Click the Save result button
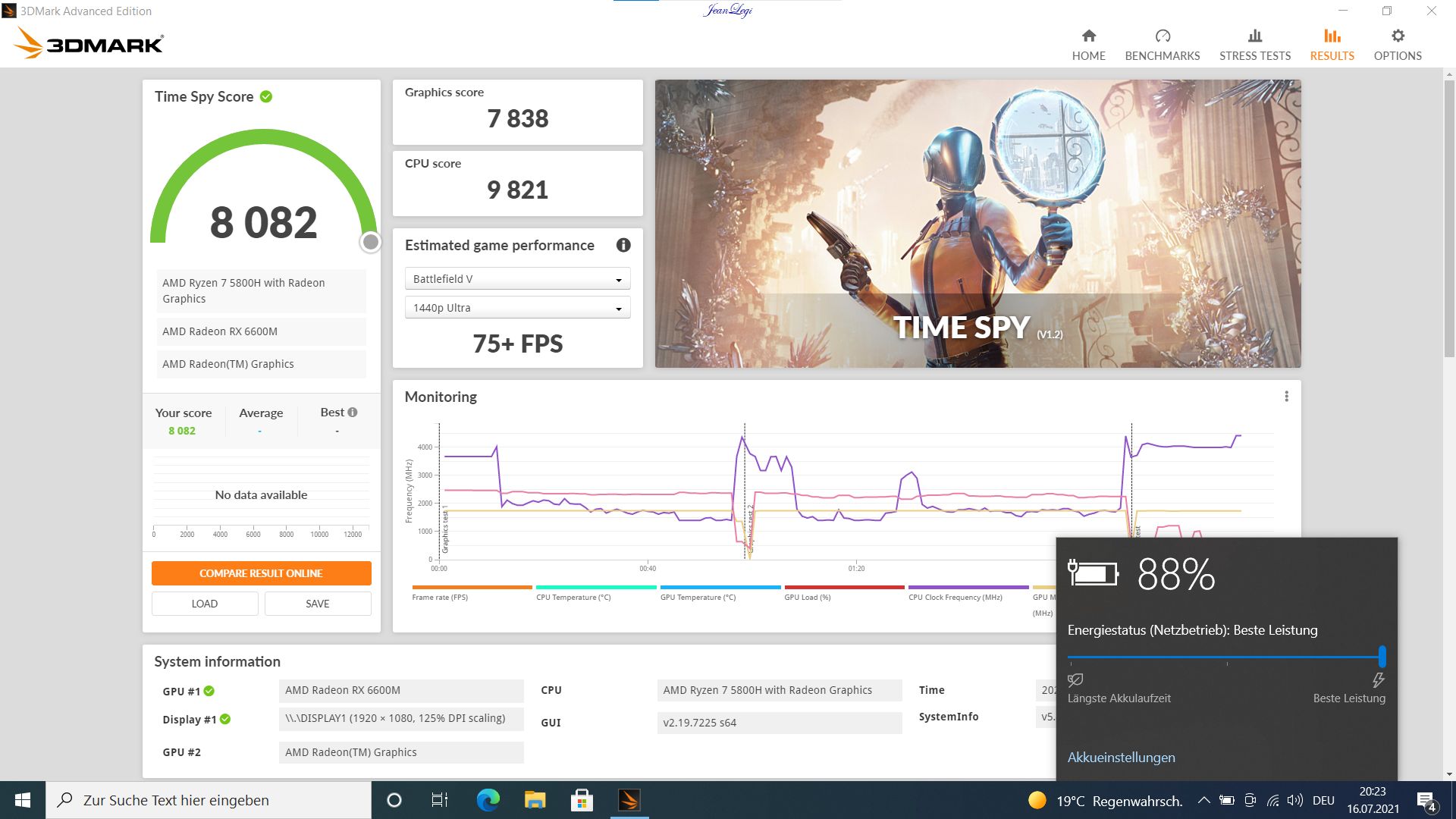This screenshot has height=819, width=1456. point(317,604)
